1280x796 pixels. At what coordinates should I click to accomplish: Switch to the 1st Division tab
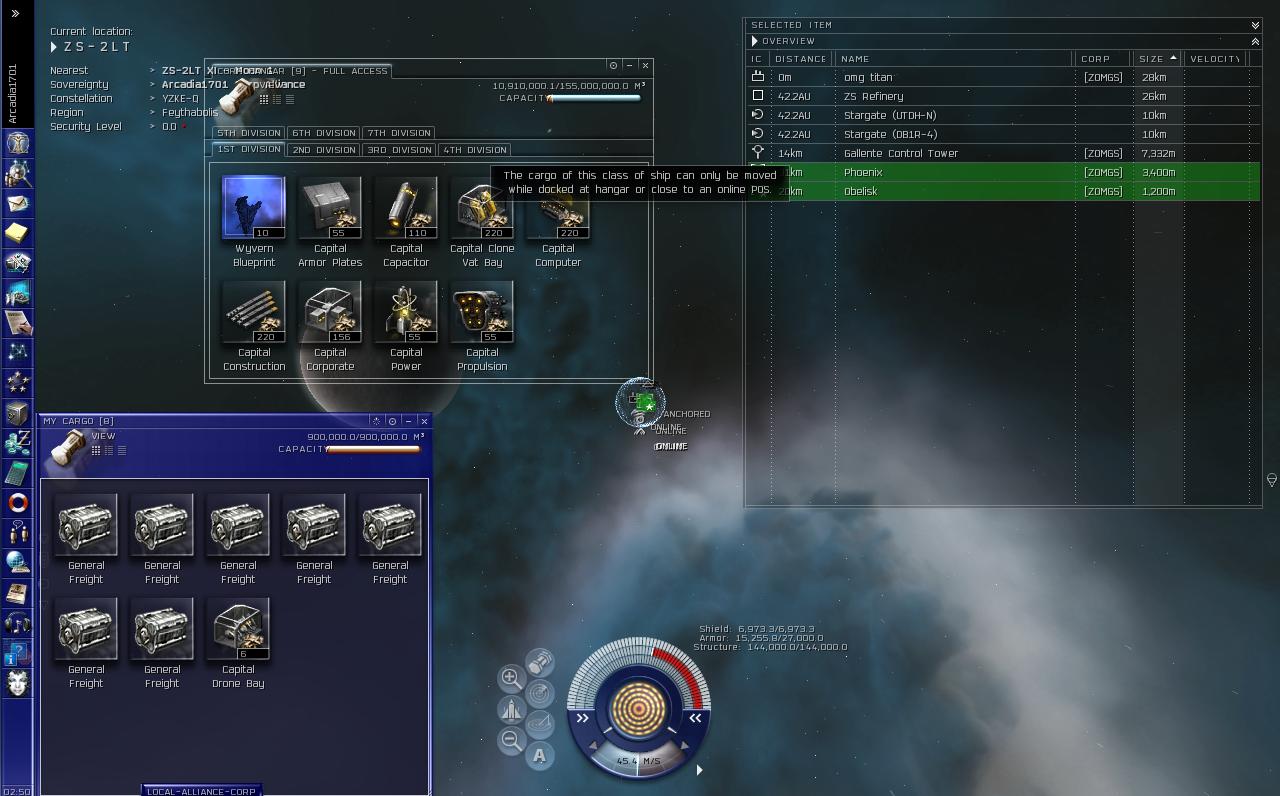click(249, 149)
